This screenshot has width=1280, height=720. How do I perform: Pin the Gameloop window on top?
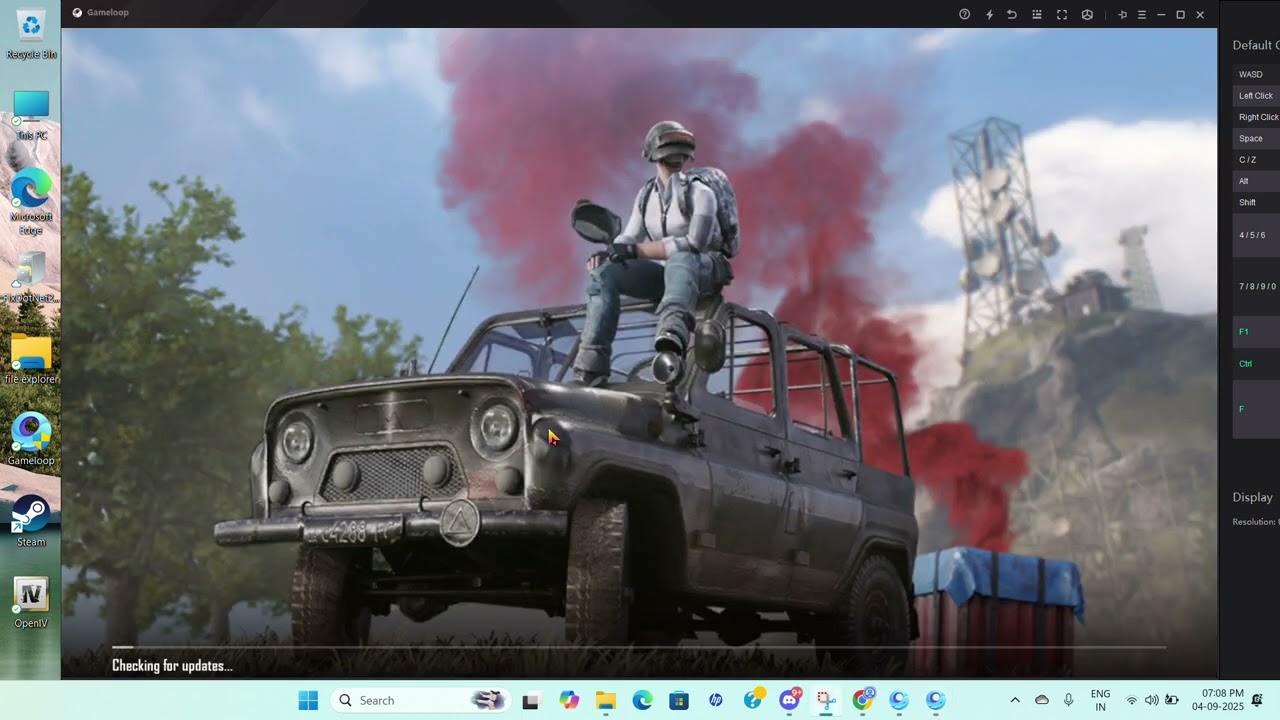[1122, 14]
